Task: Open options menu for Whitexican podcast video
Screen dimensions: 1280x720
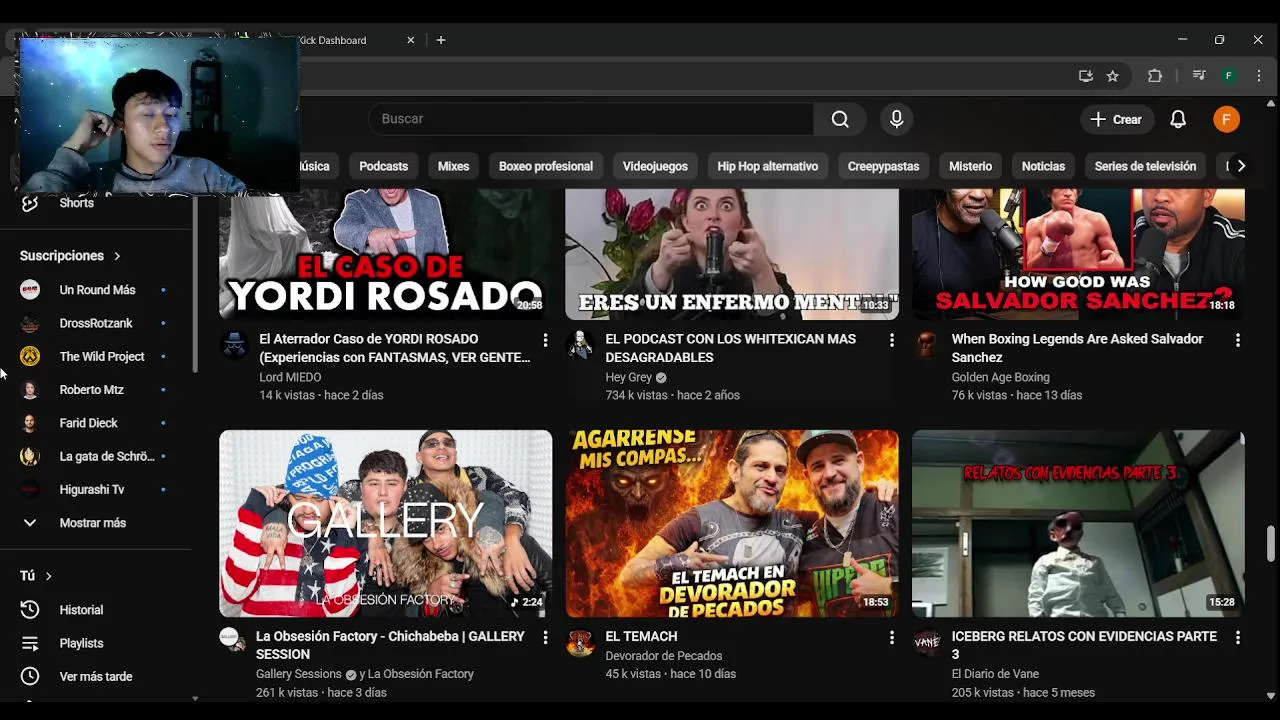Action: (891, 340)
